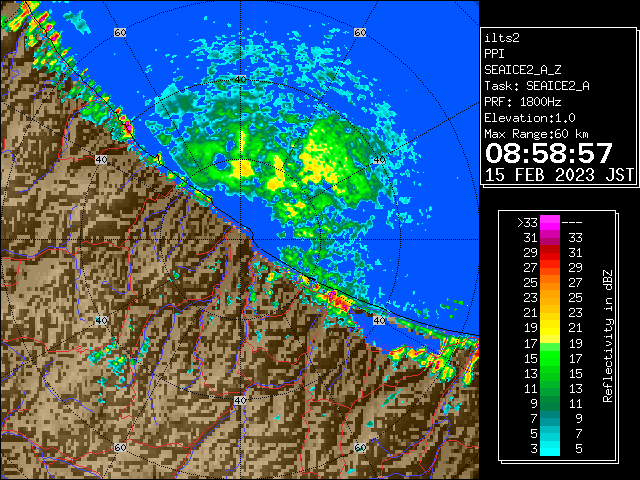
Task: Click the 'Max Range:60 km' line
Action: (537, 134)
